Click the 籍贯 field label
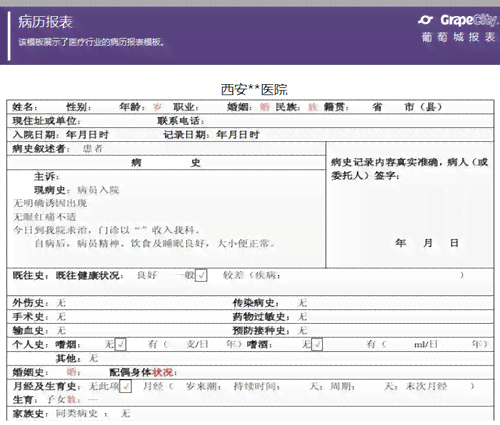This screenshot has height=425, width=500. [336, 107]
